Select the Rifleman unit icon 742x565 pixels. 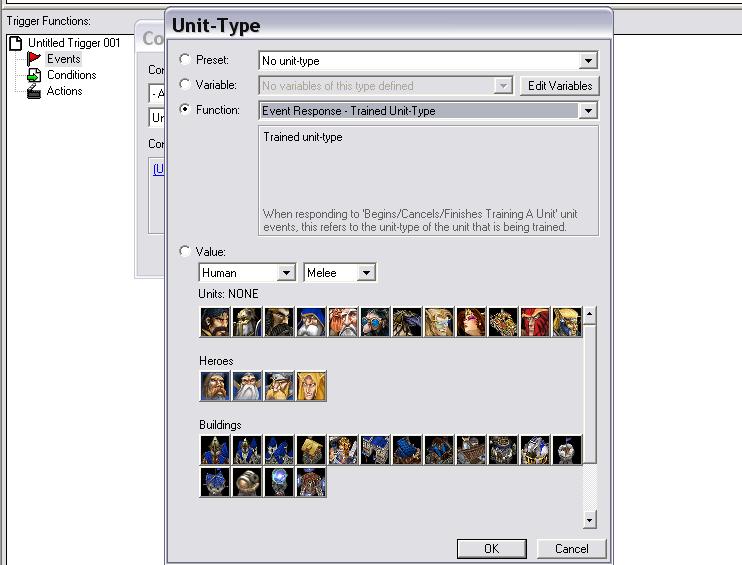click(311, 322)
